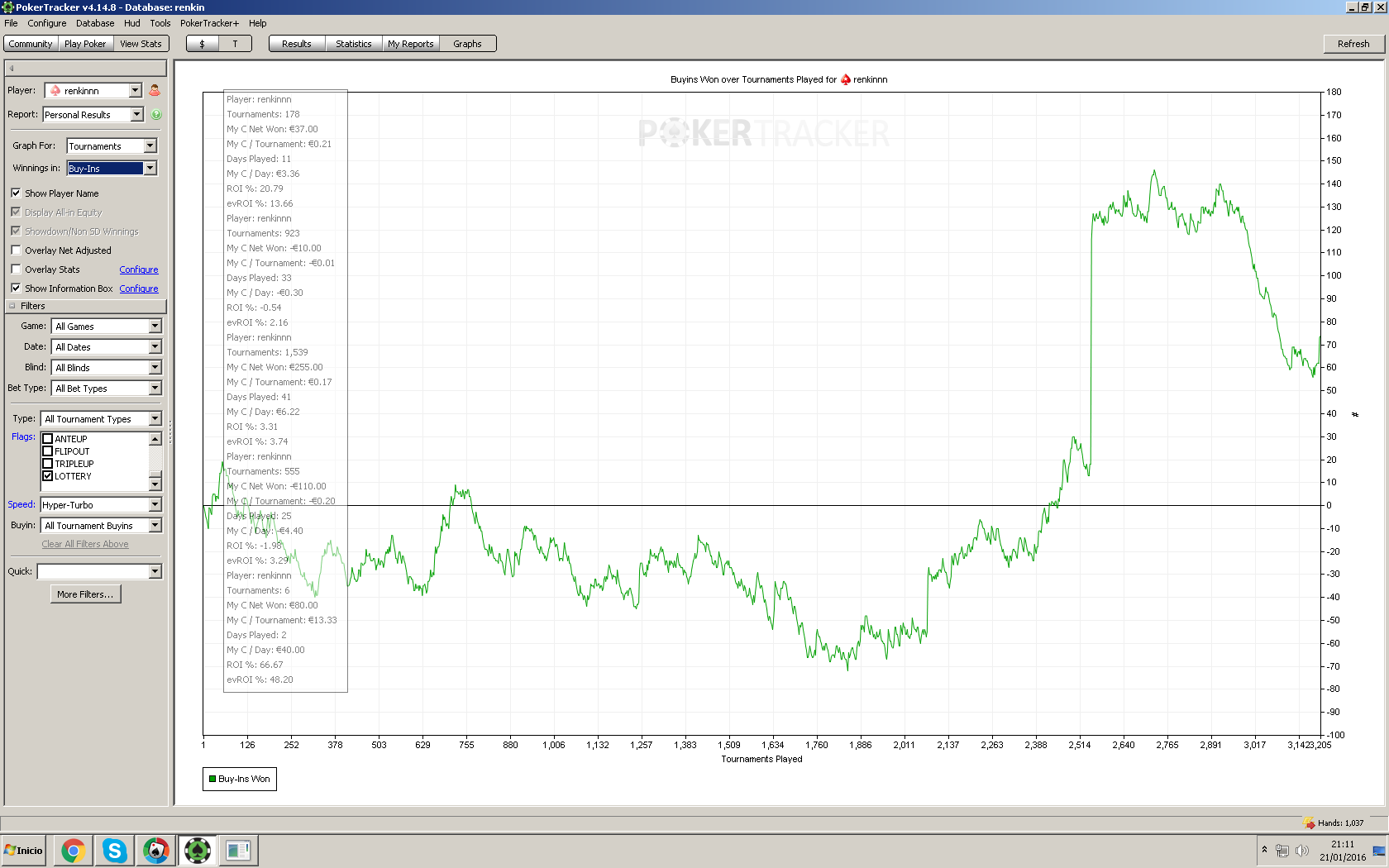Open the Help menu
Viewport: 1389px width, 868px height.
258,23
